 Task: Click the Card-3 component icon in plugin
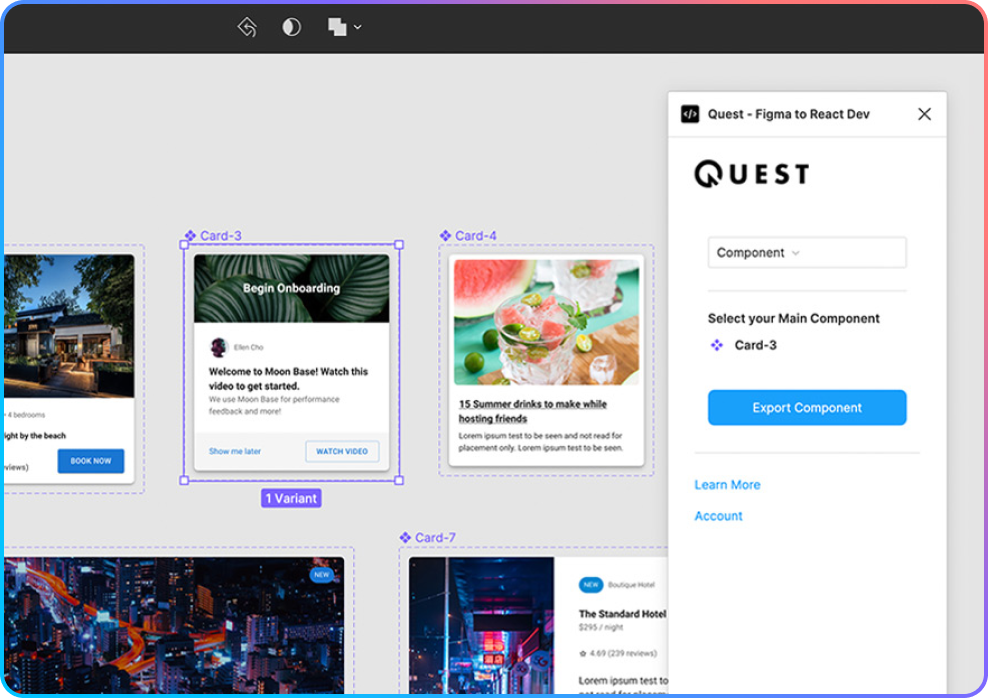pyautogui.click(x=716, y=345)
